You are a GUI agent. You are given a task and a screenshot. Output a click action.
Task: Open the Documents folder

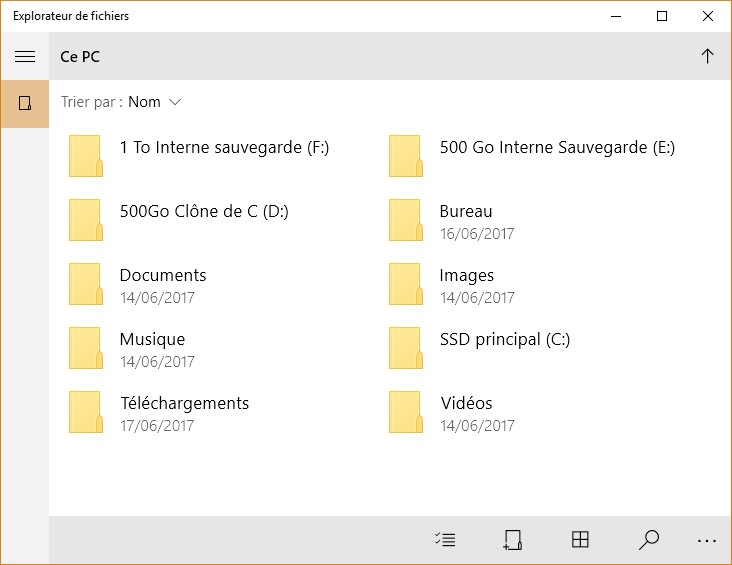pyautogui.click(x=162, y=276)
